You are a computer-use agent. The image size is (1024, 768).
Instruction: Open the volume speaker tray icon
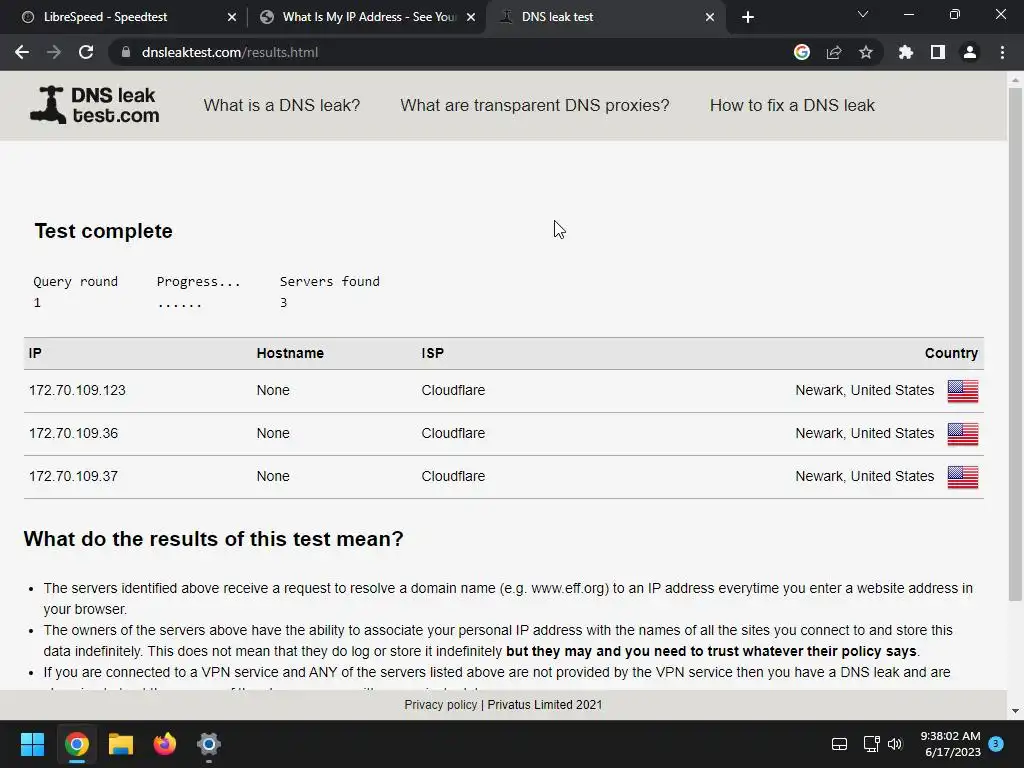point(895,744)
